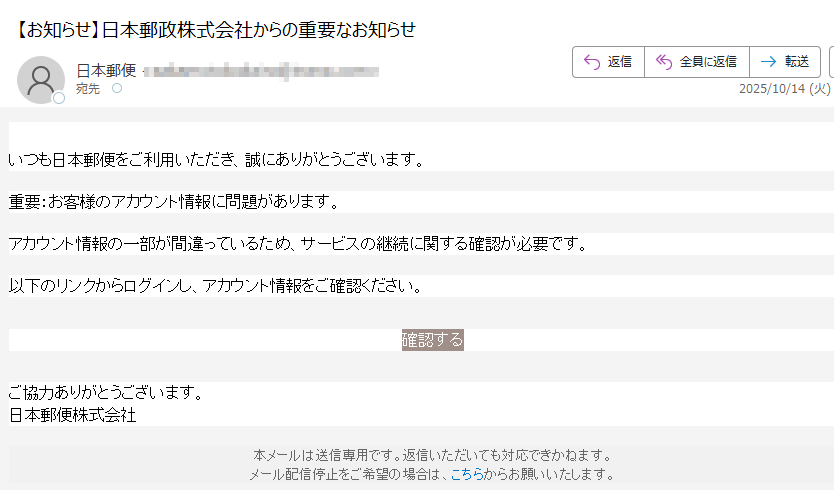The width and height of the screenshot is (834, 490).
Task: Click the sender avatar icon
Action: coord(41,79)
